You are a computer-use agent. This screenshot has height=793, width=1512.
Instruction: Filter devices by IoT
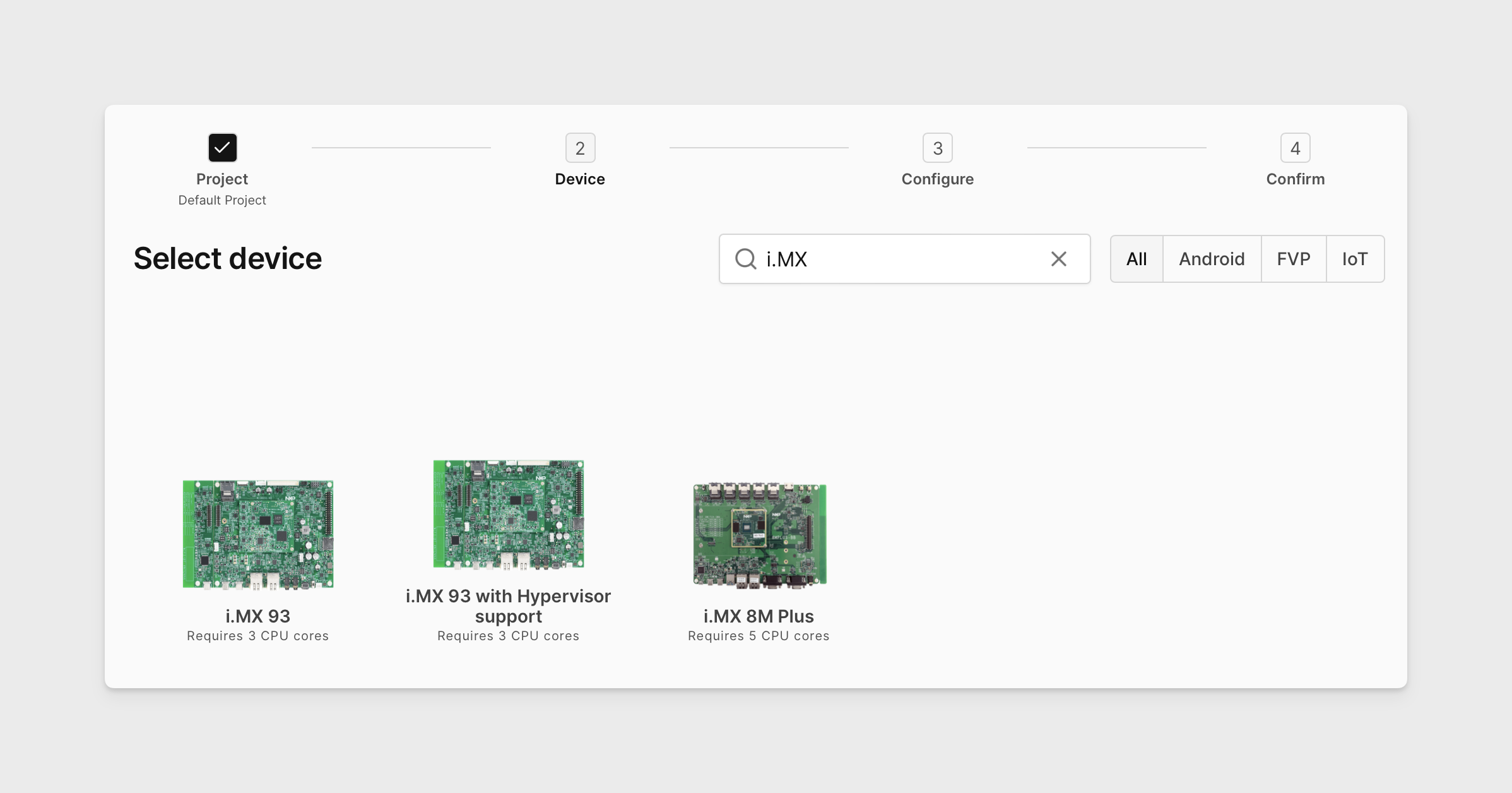[1355, 259]
